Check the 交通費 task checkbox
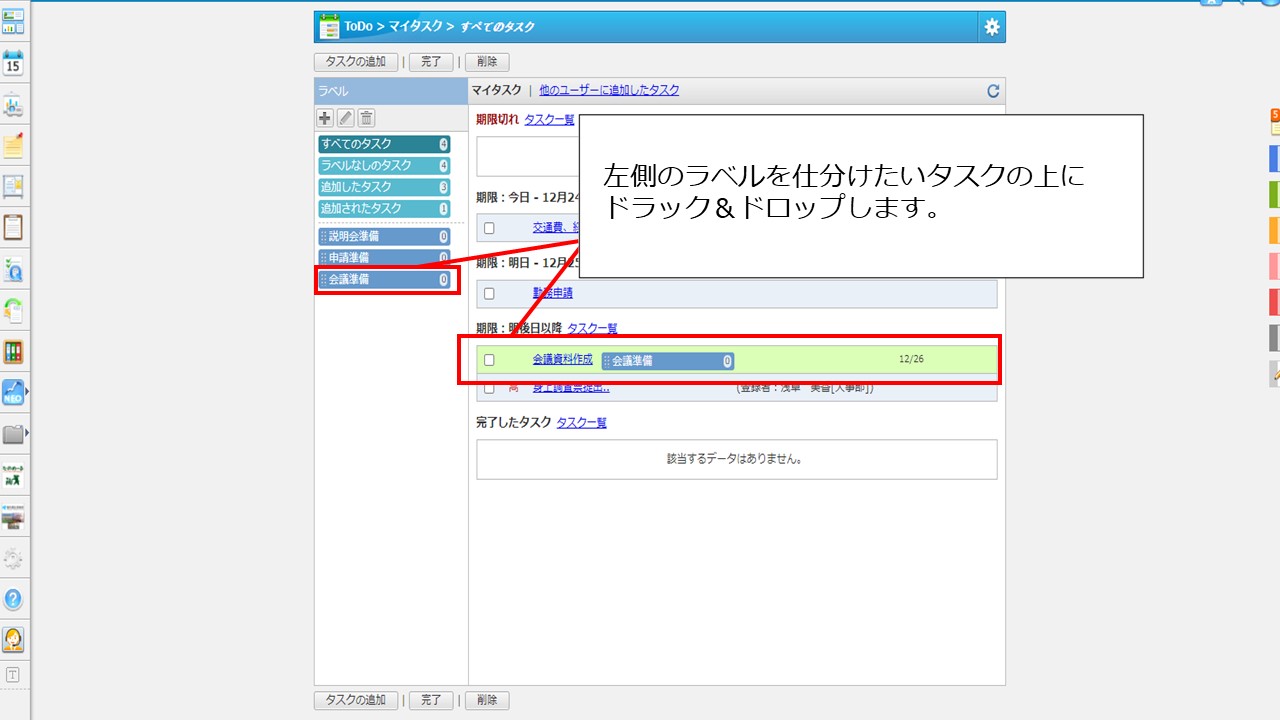1280x720 pixels. pos(489,228)
